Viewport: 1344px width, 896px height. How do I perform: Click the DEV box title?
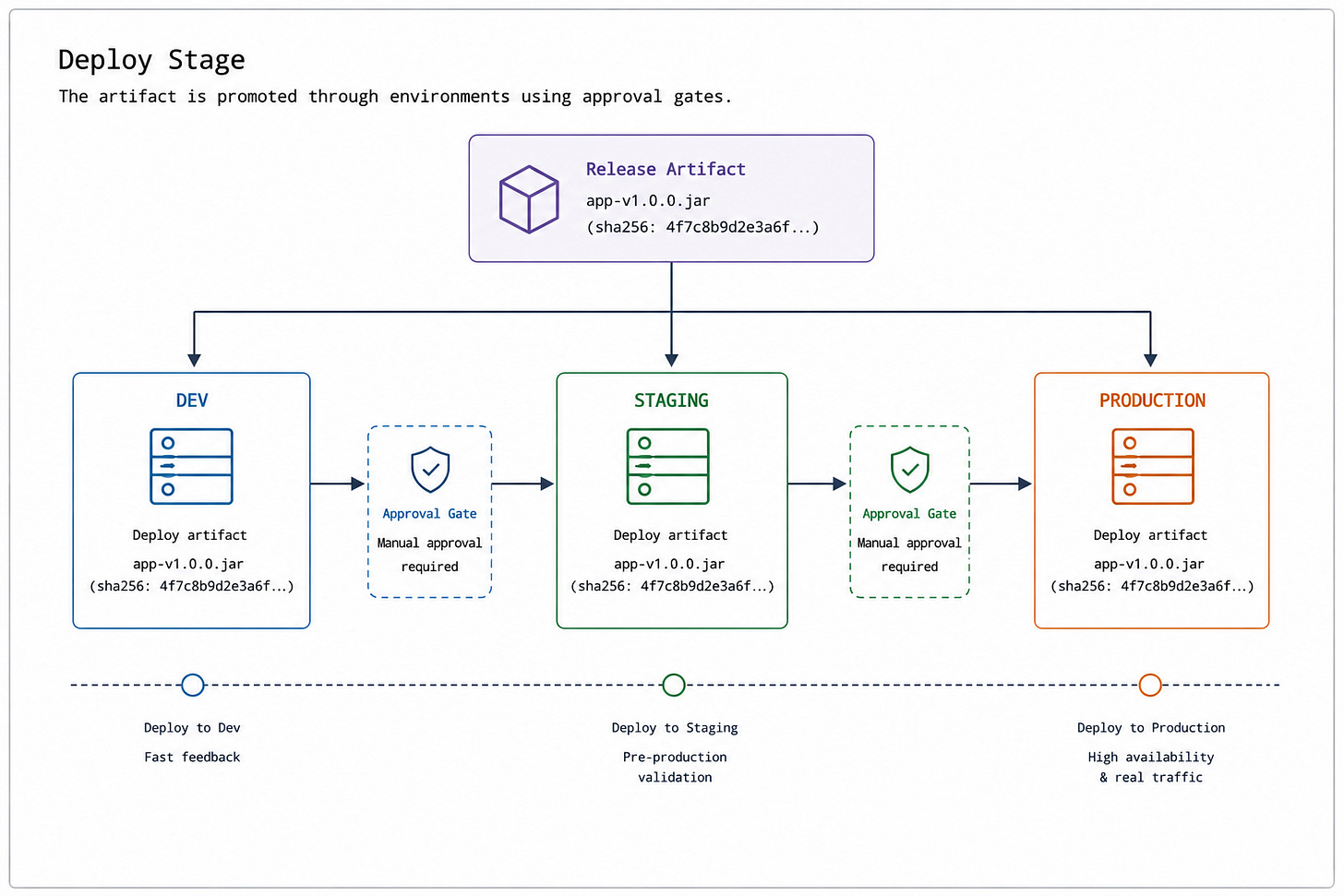192,400
